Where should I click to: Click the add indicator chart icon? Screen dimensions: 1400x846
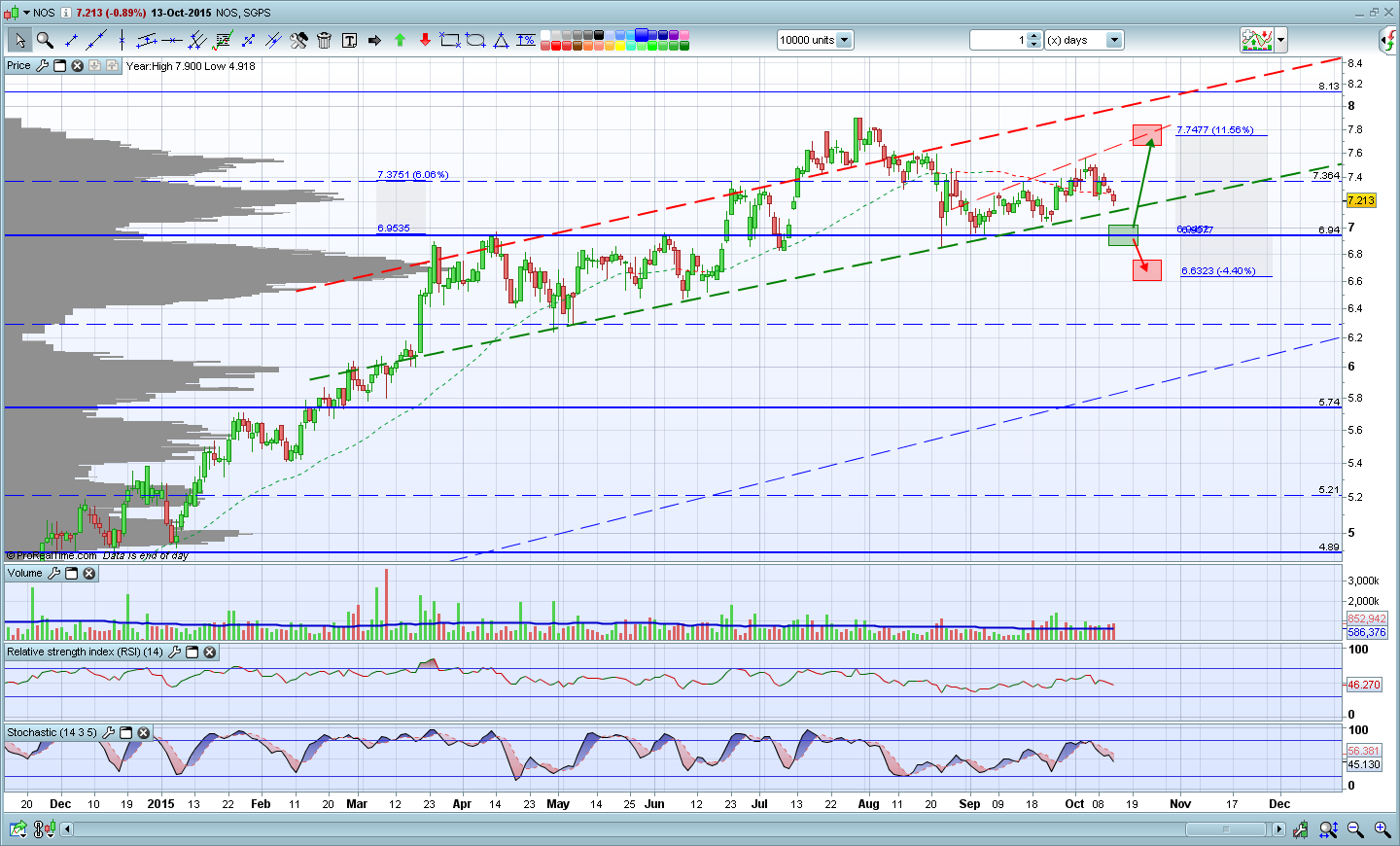pos(1256,40)
